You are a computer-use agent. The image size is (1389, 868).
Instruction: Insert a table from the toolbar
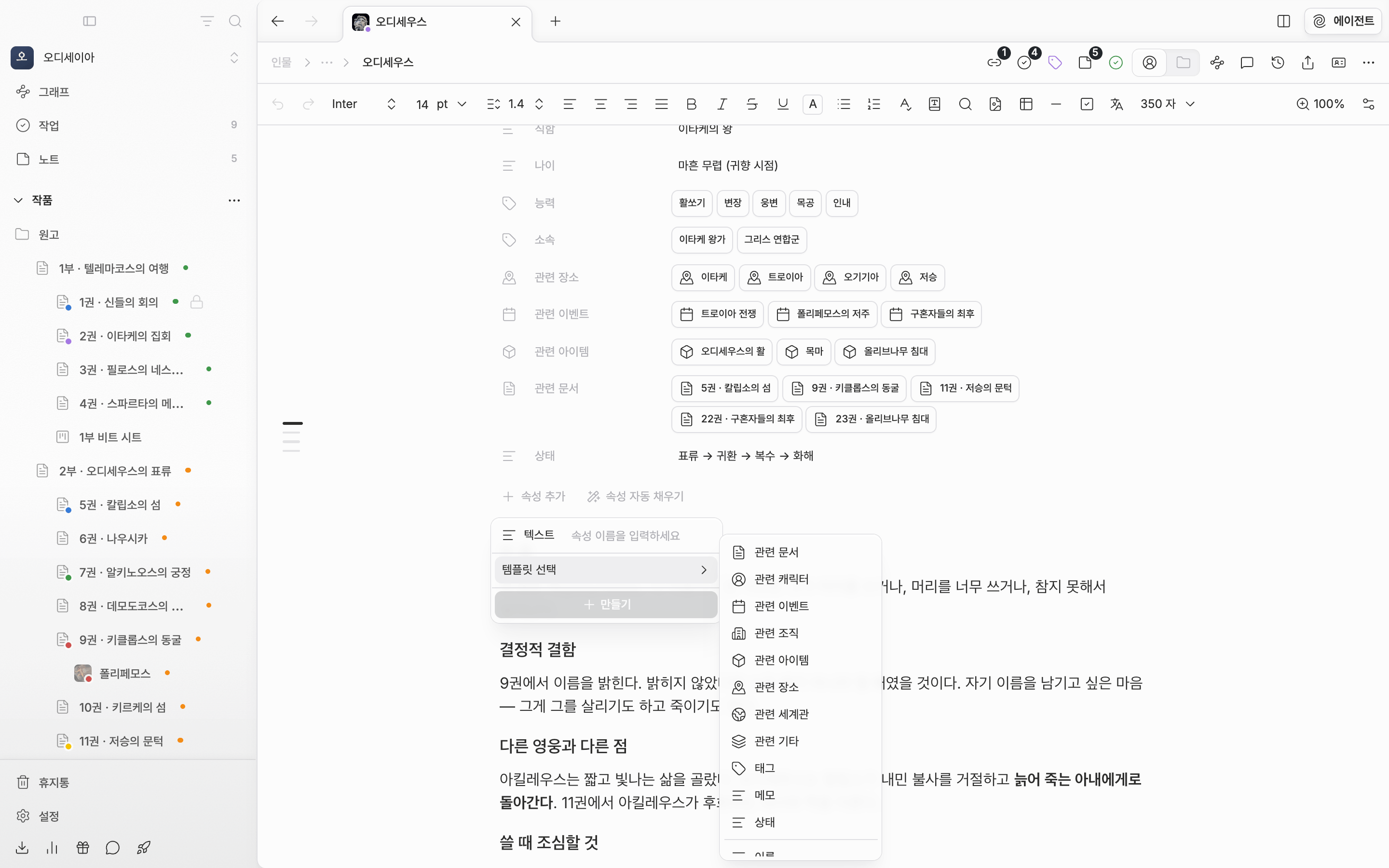click(x=1026, y=104)
